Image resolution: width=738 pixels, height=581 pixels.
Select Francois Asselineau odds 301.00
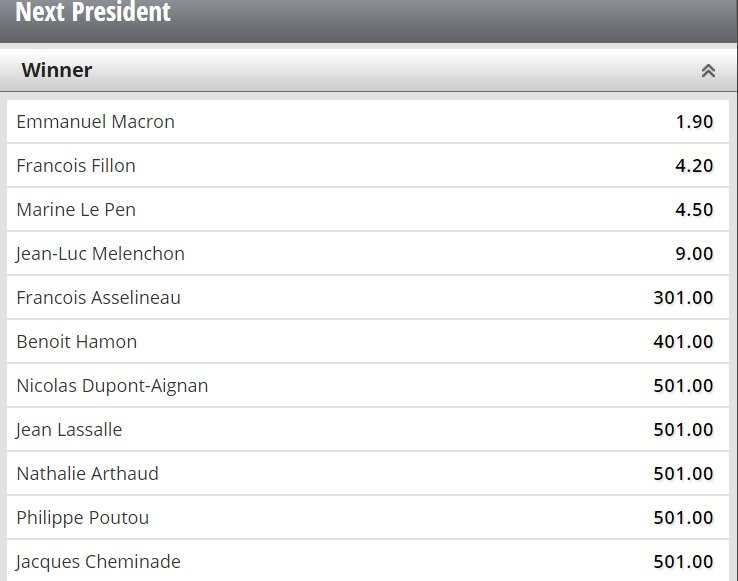click(683, 298)
